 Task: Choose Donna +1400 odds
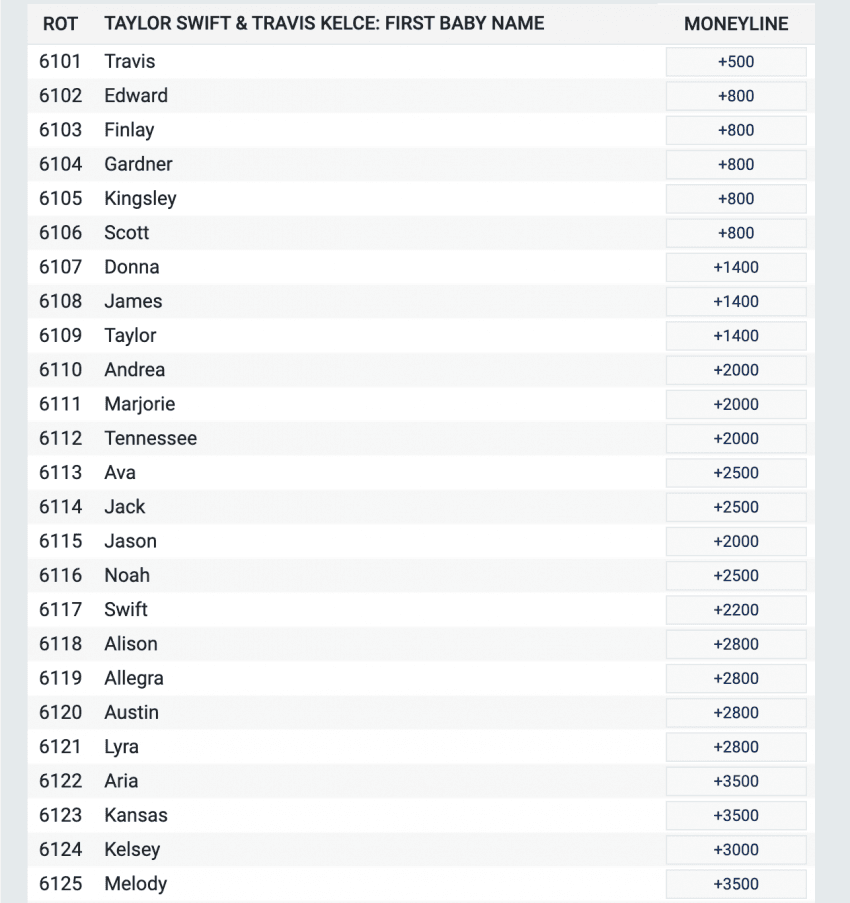pyautogui.click(x=736, y=267)
